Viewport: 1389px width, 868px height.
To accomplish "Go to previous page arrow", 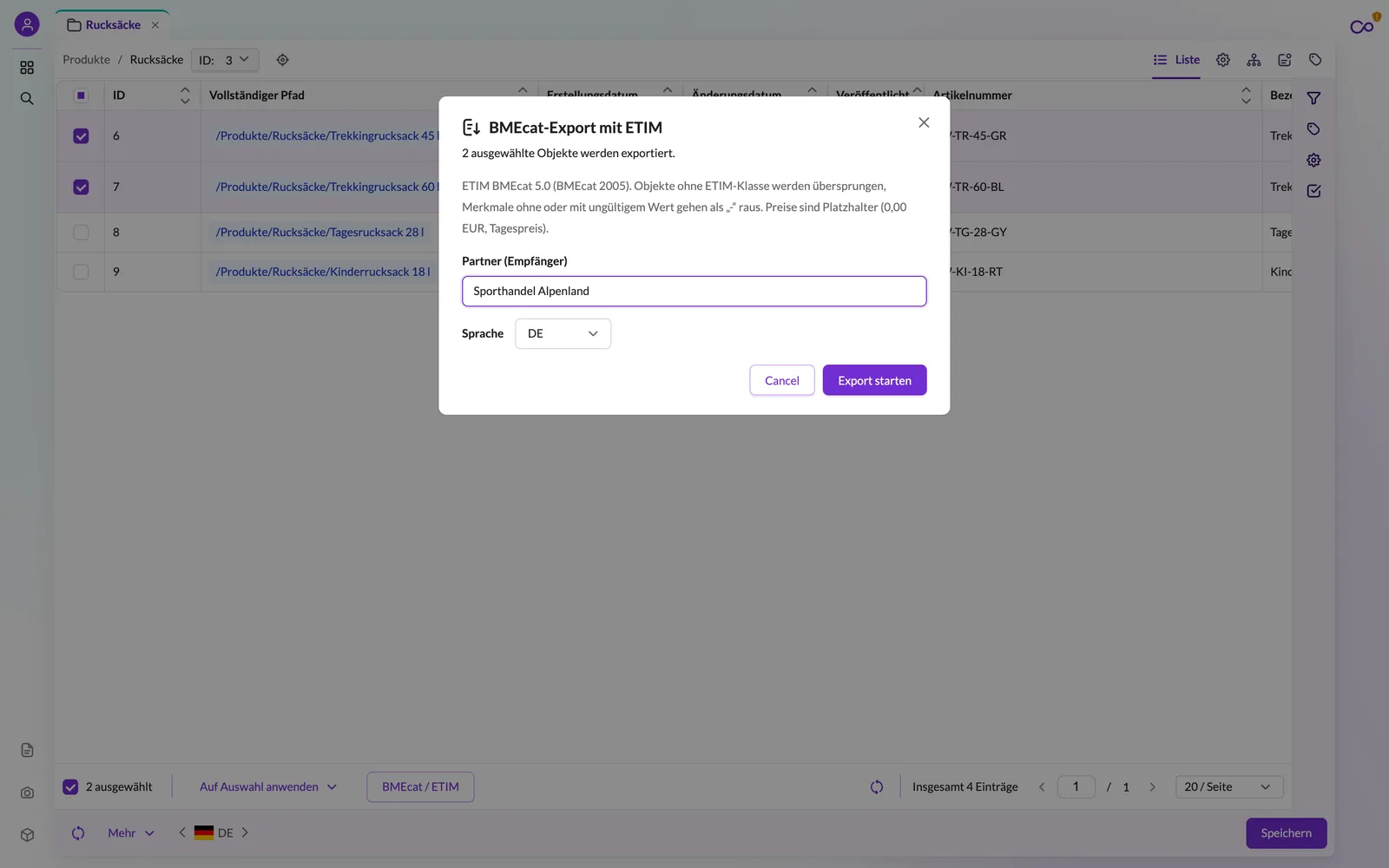I will (x=1042, y=787).
